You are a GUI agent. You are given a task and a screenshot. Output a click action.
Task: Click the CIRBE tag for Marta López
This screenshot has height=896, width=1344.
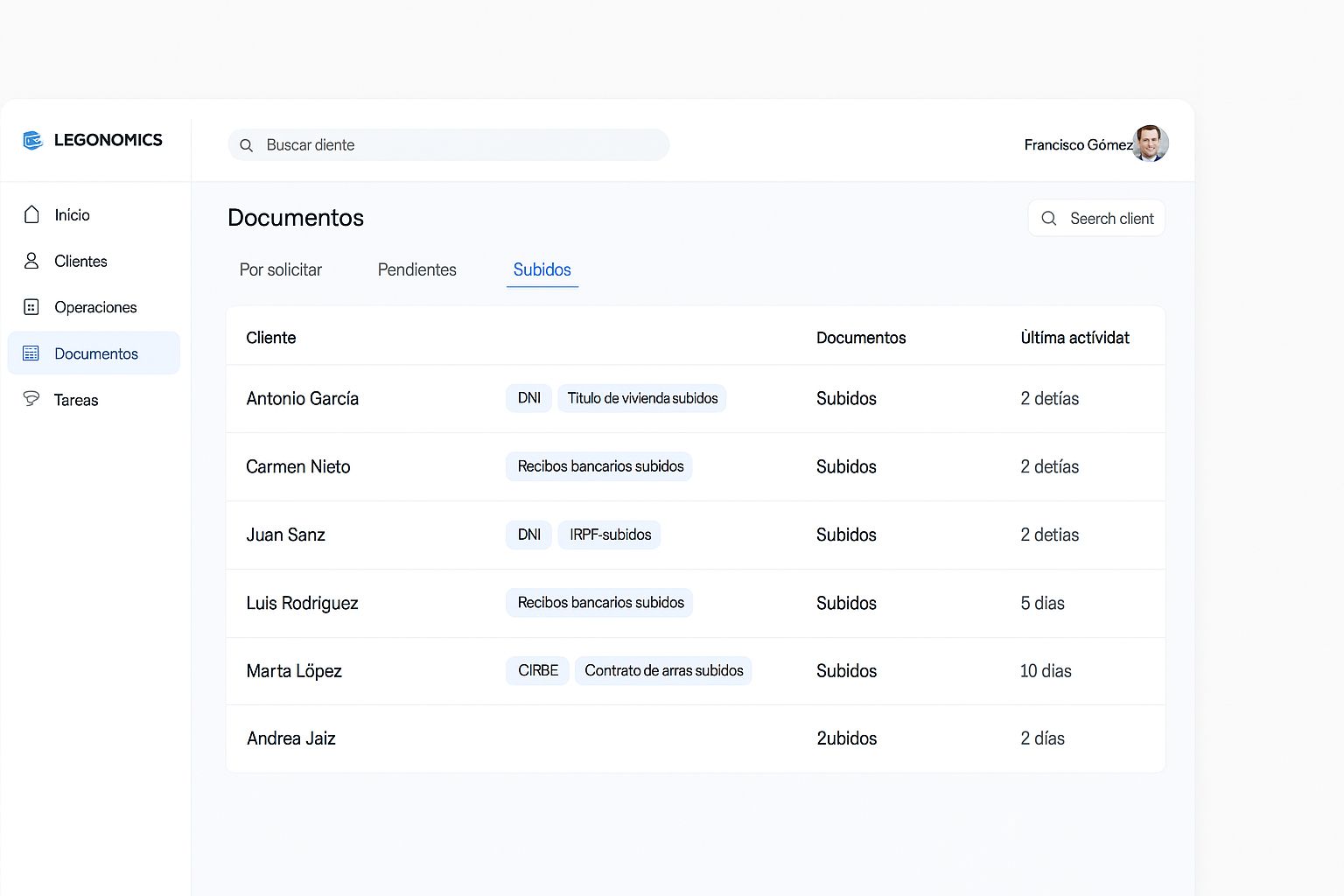click(x=537, y=670)
